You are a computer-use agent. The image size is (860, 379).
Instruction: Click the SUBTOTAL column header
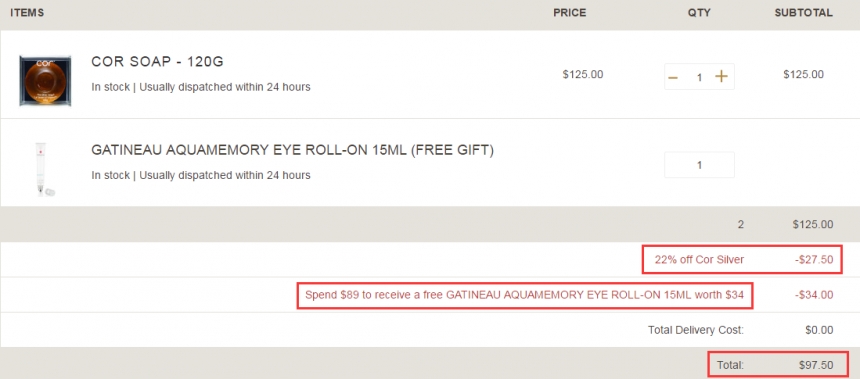point(804,13)
